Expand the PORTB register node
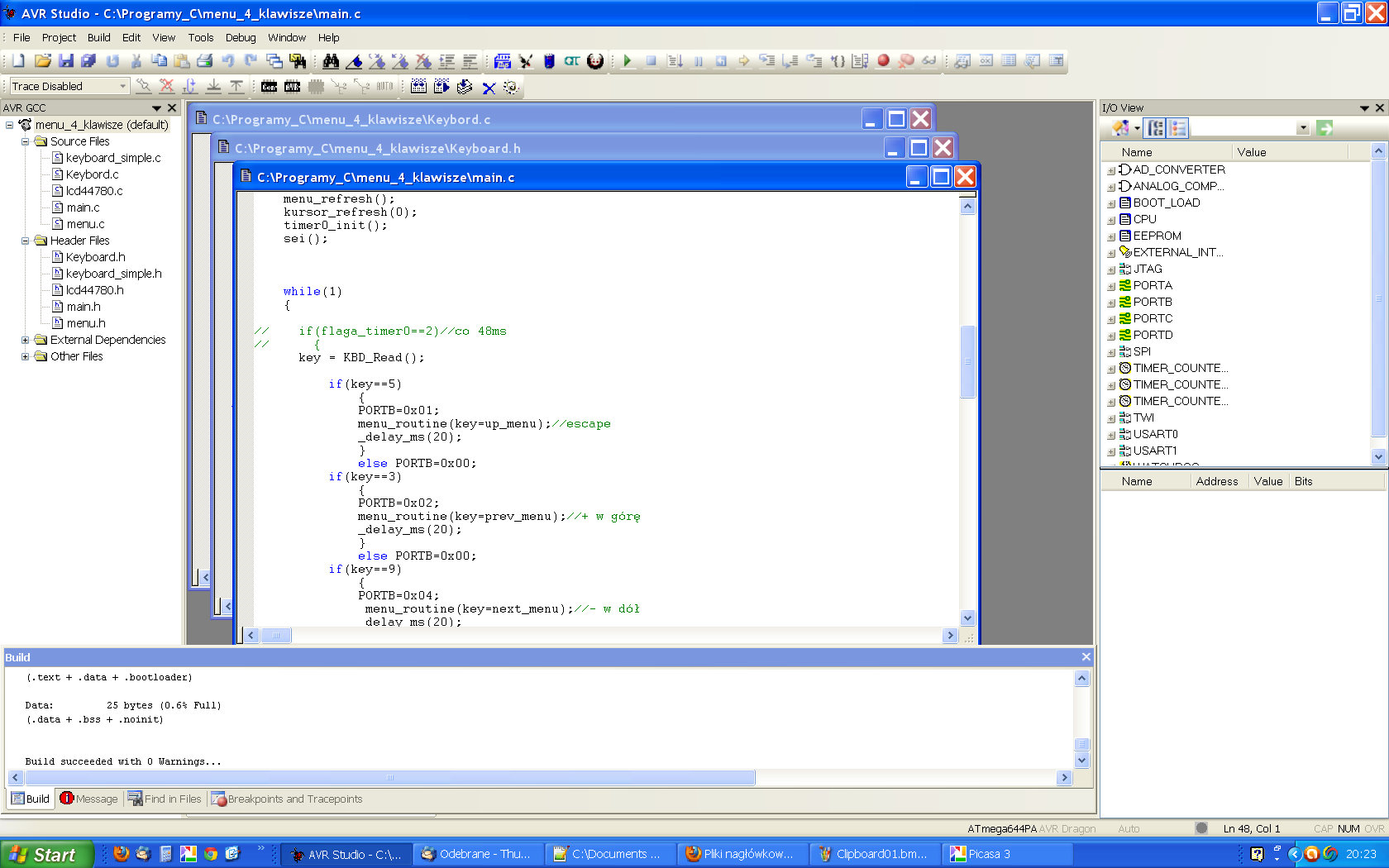The width and height of the screenshot is (1389, 868). click(1111, 303)
